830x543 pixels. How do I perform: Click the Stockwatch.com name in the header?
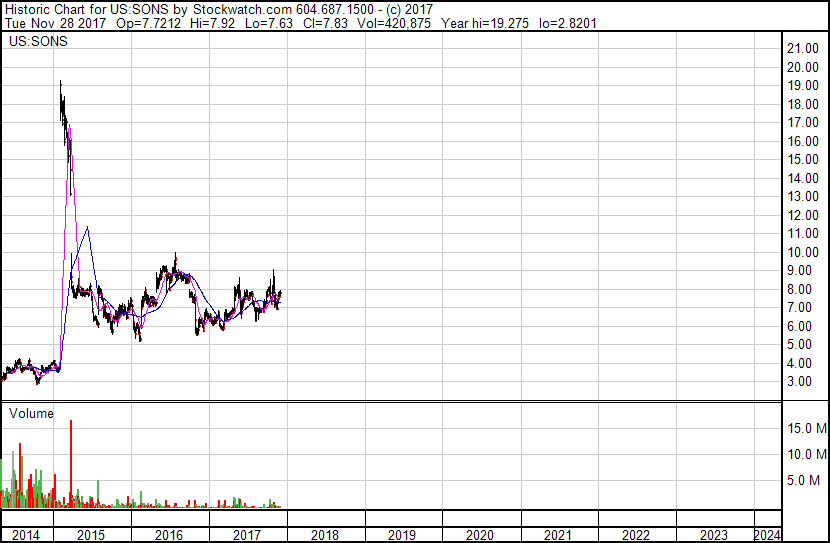tap(241, 10)
